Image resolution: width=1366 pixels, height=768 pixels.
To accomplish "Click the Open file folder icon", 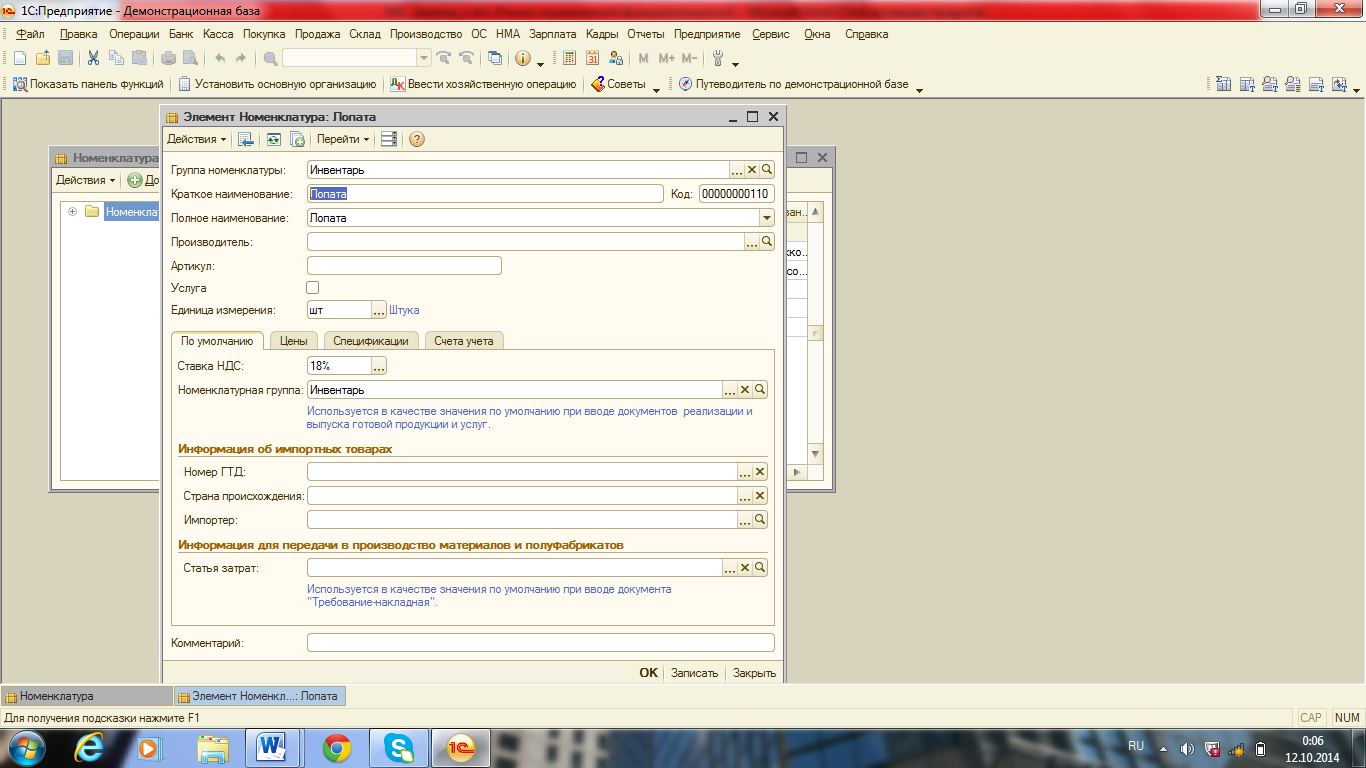I will click(x=43, y=58).
